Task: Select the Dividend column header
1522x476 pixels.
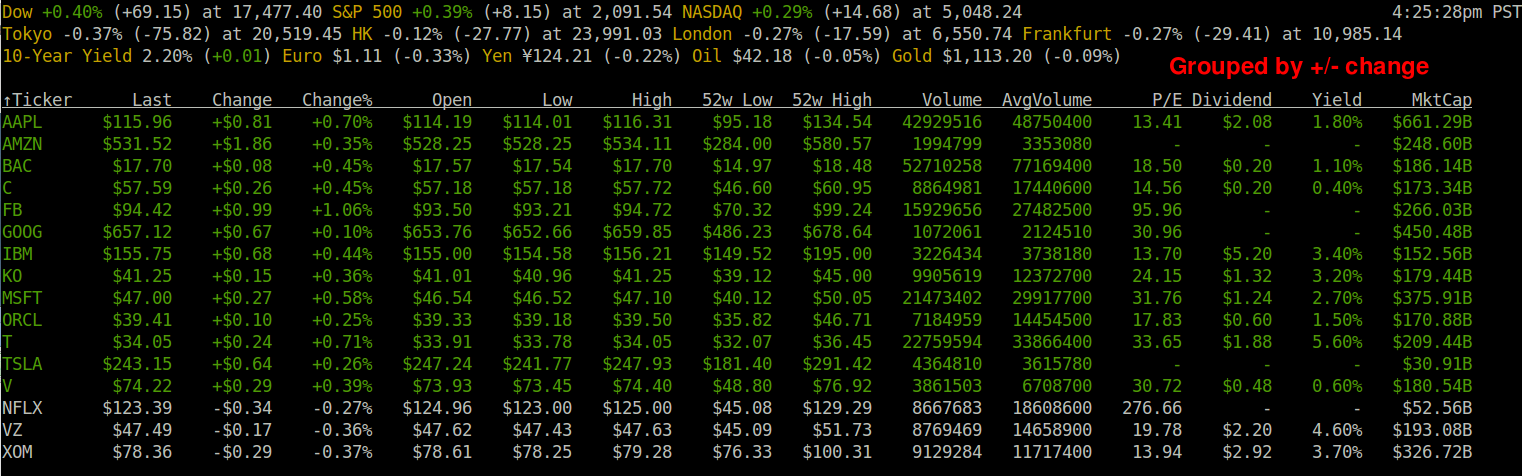Action: click(1232, 100)
